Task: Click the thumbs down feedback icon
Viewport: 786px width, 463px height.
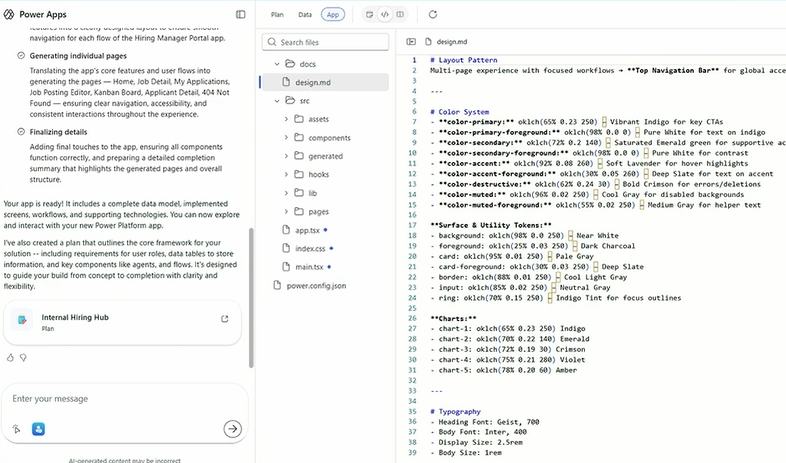Action: 23,357
